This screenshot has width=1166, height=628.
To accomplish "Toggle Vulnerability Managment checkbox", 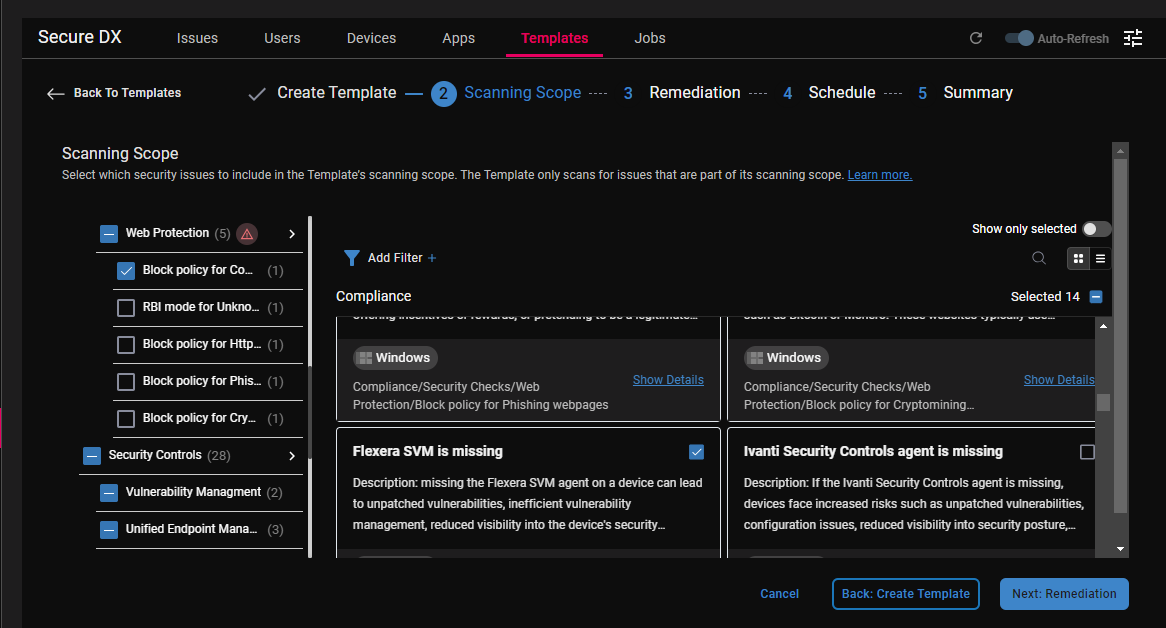I will [x=109, y=493].
